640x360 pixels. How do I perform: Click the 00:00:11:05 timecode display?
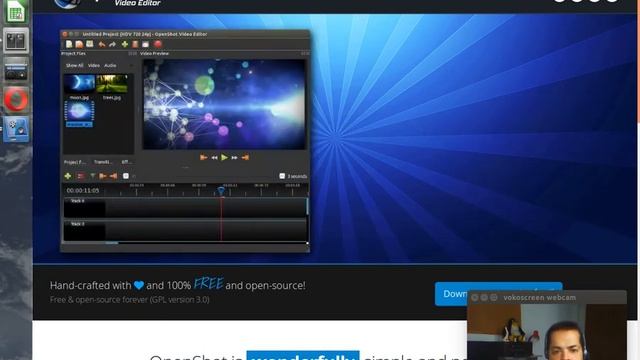tap(83, 191)
